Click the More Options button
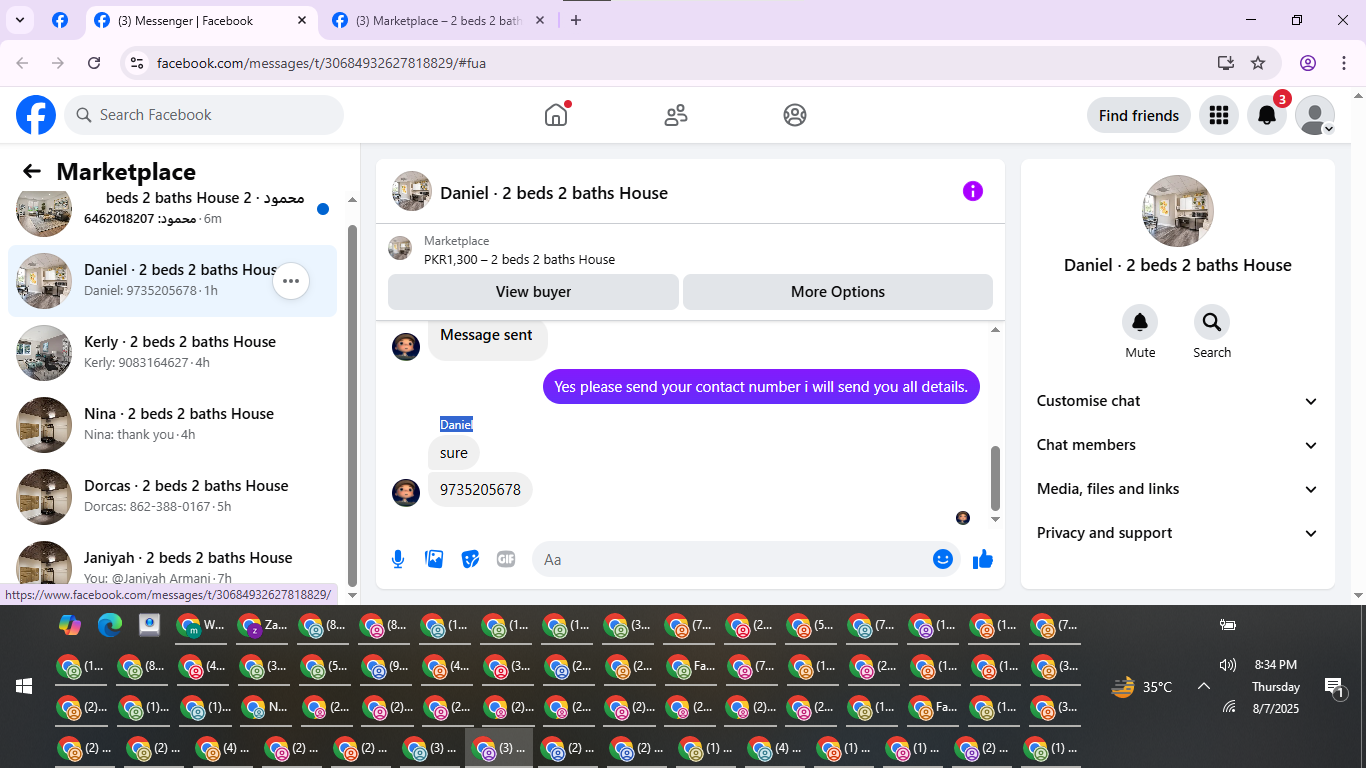This screenshot has height=768, width=1366. tap(838, 292)
